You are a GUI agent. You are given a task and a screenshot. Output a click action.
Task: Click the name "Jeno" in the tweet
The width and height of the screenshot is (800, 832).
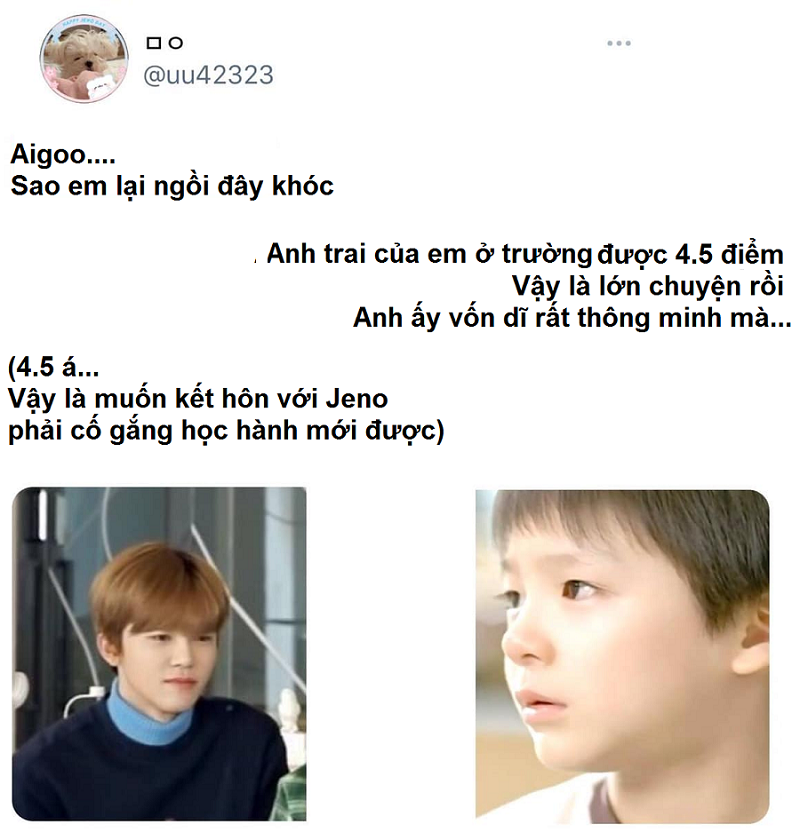point(356,399)
